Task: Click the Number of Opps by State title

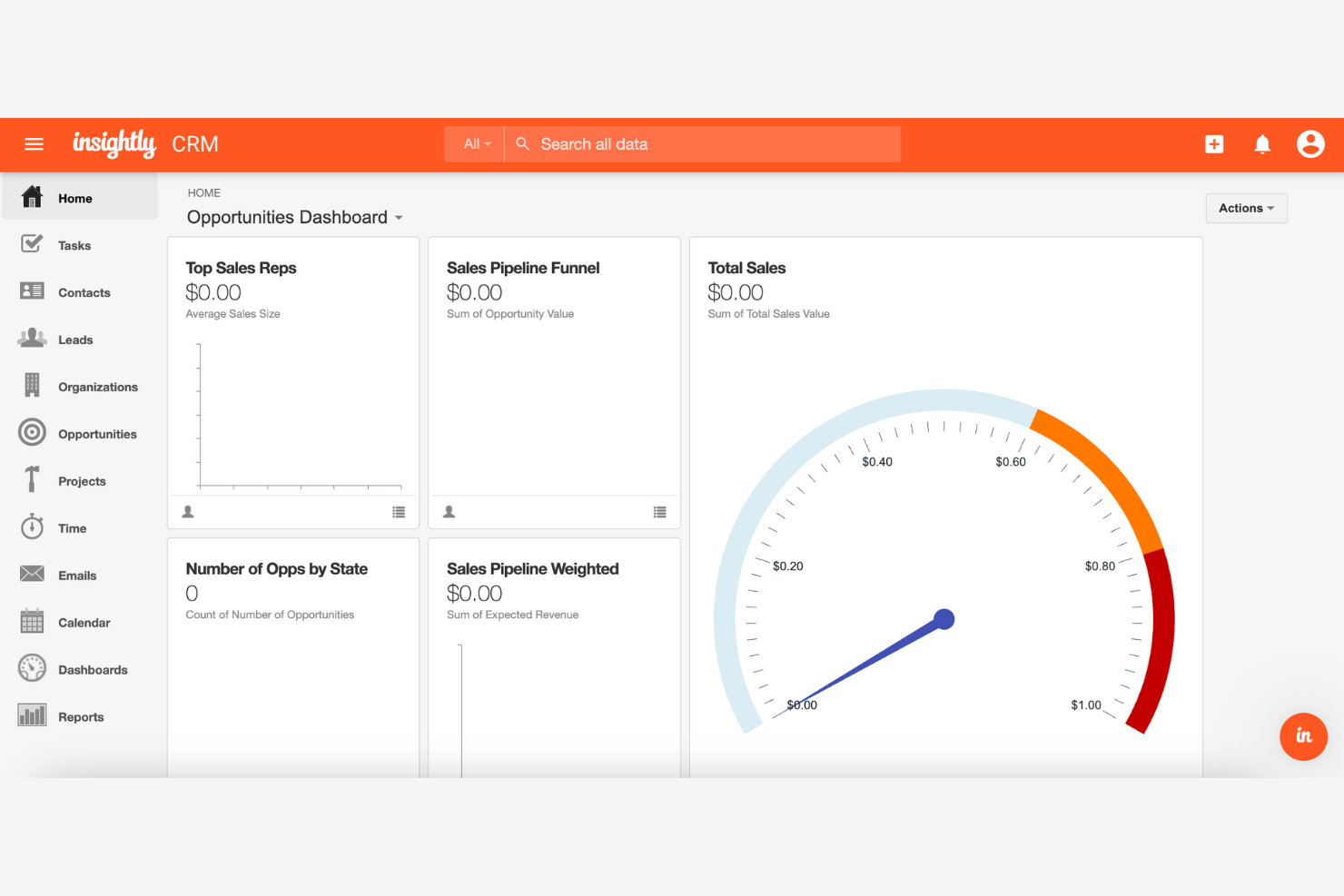Action: point(276,568)
